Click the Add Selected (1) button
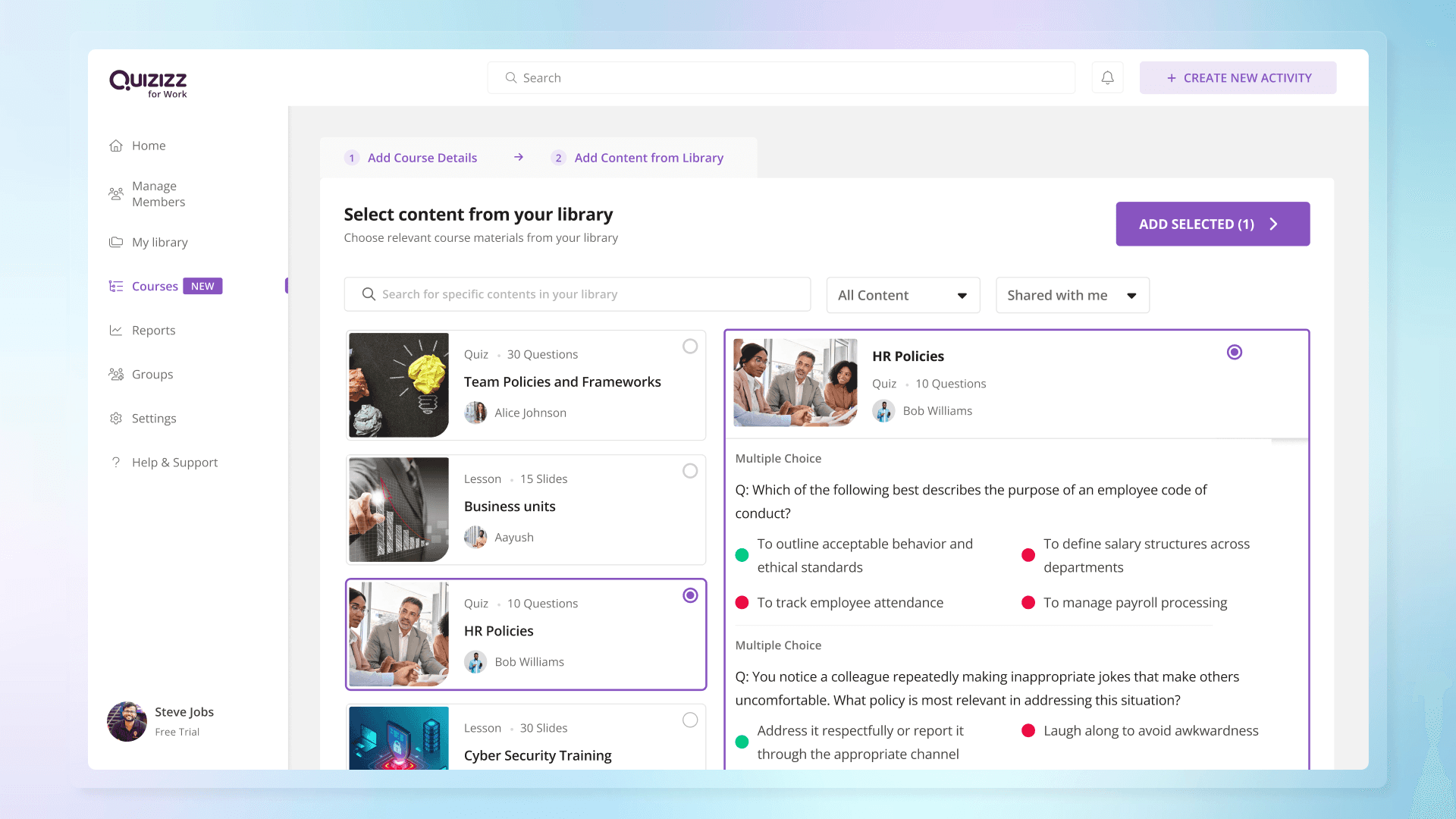The height and width of the screenshot is (819, 1456). coord(1212,224)
